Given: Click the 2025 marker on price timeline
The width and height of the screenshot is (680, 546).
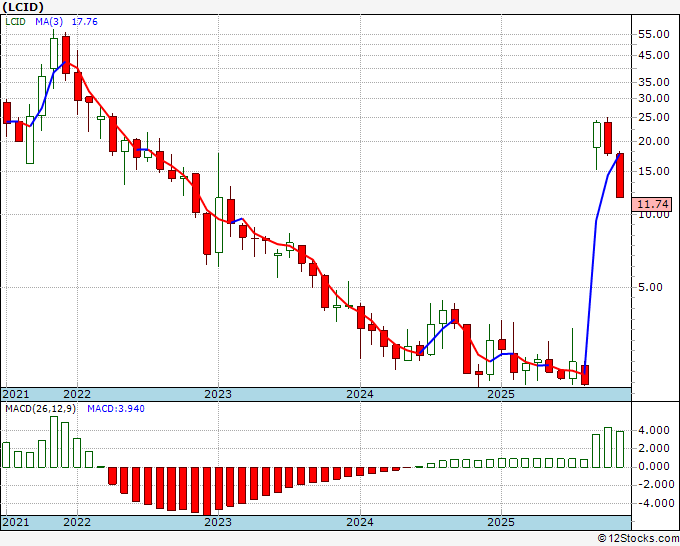Looking at the screenshot, I should [x=501, y=394].
